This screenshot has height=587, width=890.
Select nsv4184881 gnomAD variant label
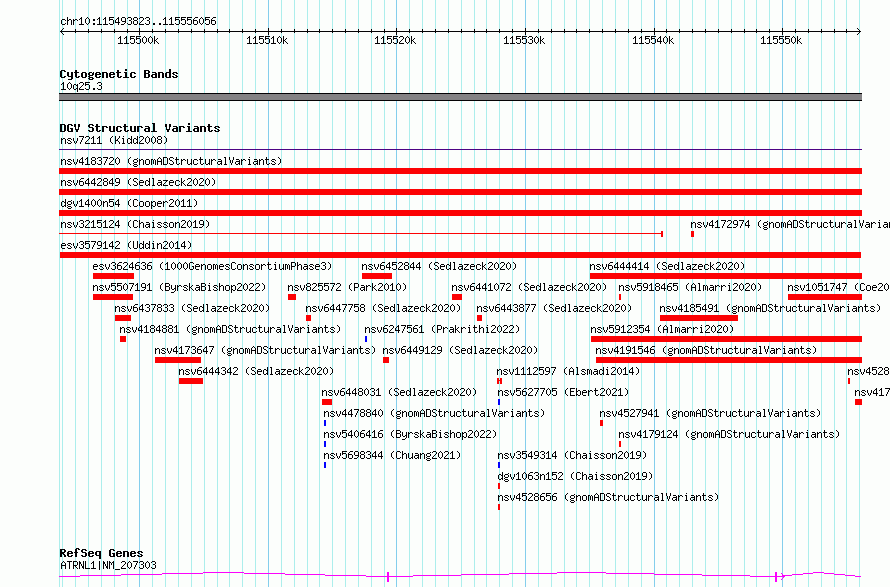click(230, 329)
